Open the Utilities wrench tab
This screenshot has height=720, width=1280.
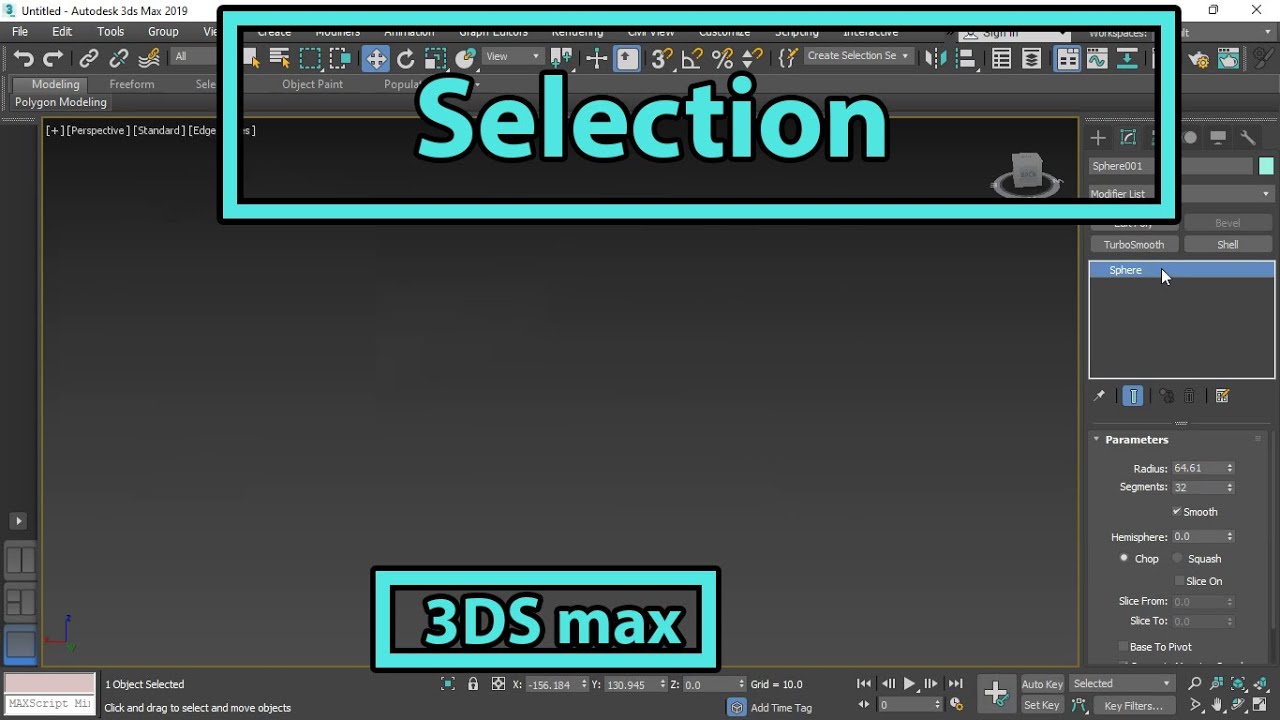point(1248,138)
